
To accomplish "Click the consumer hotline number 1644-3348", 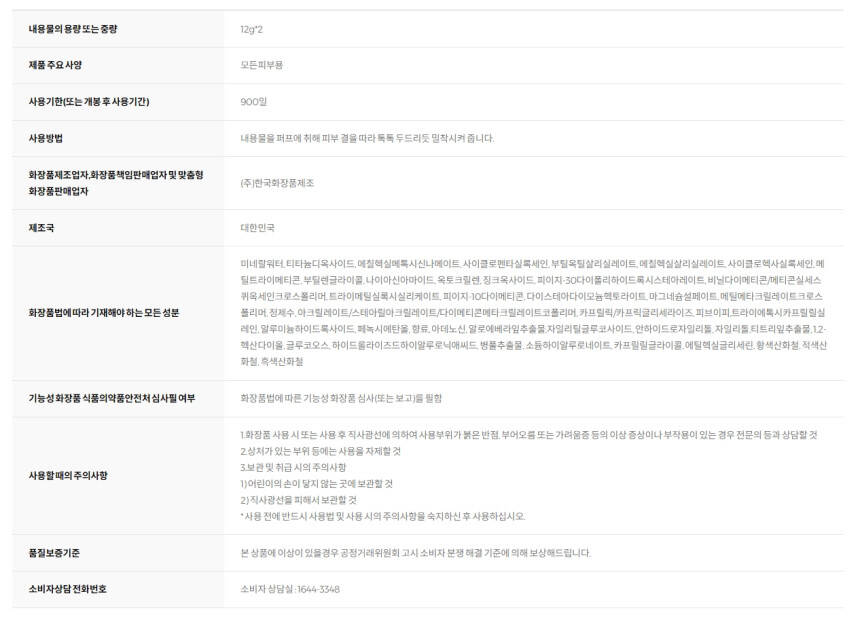I will pyautogui.click(x=290, y=589).
